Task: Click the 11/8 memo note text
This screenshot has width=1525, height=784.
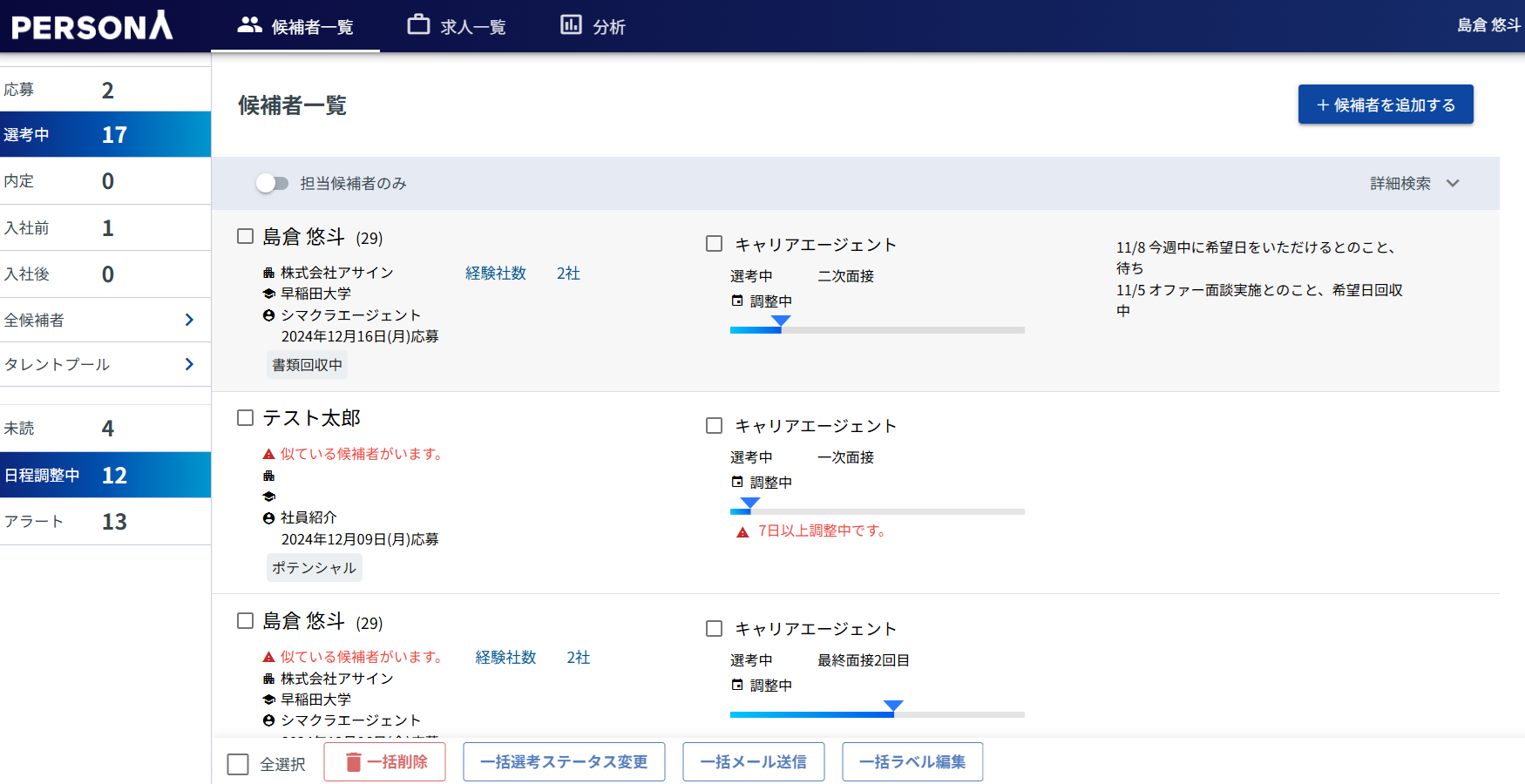Action: click(x=1259, y=279)
